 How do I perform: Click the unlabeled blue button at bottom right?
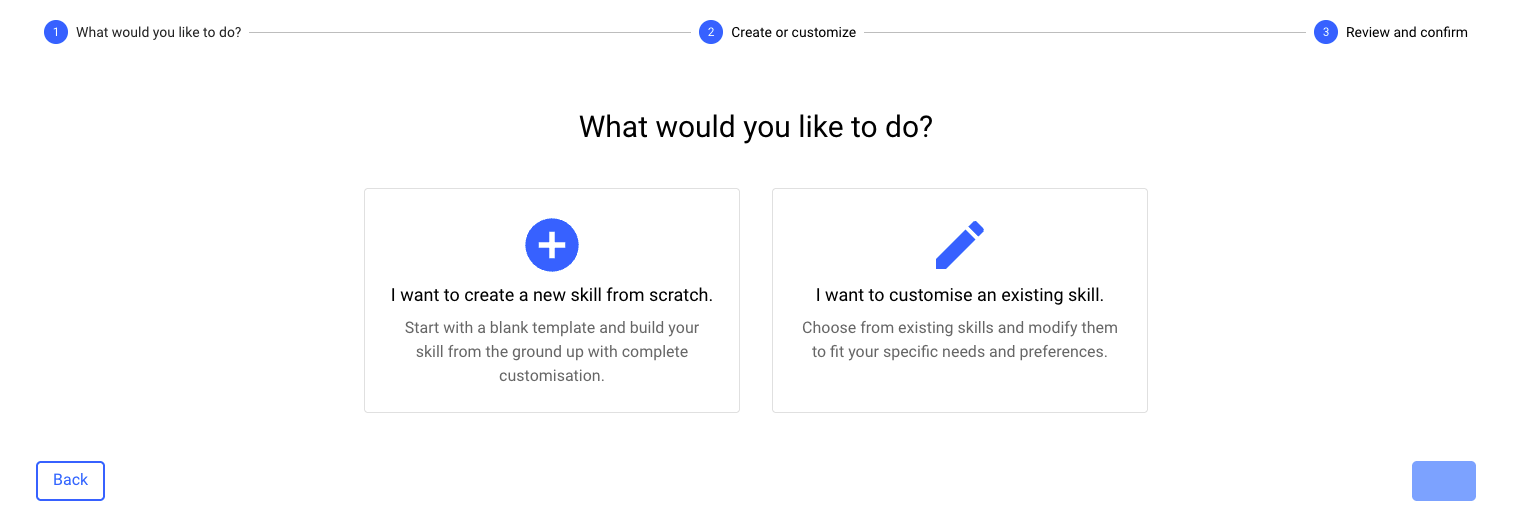tap(1443, 481)
